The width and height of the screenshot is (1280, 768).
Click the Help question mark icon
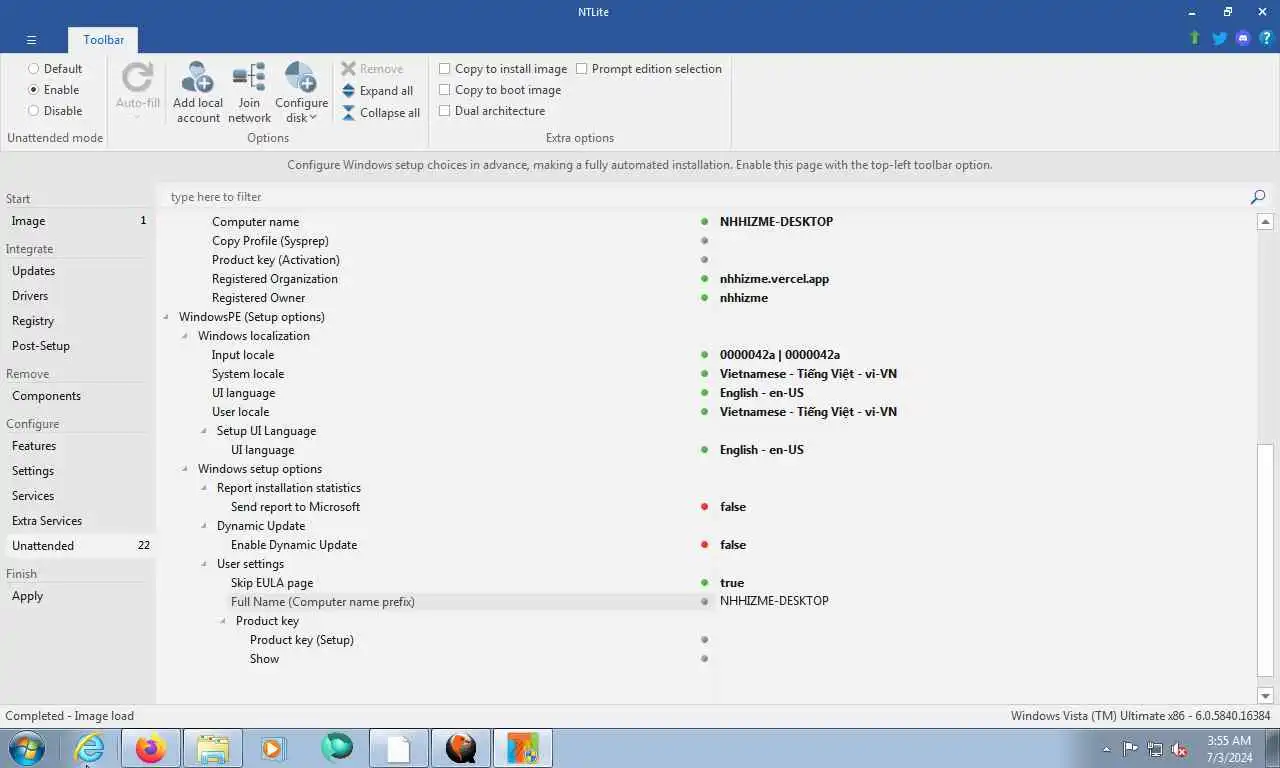(1266, 38)
